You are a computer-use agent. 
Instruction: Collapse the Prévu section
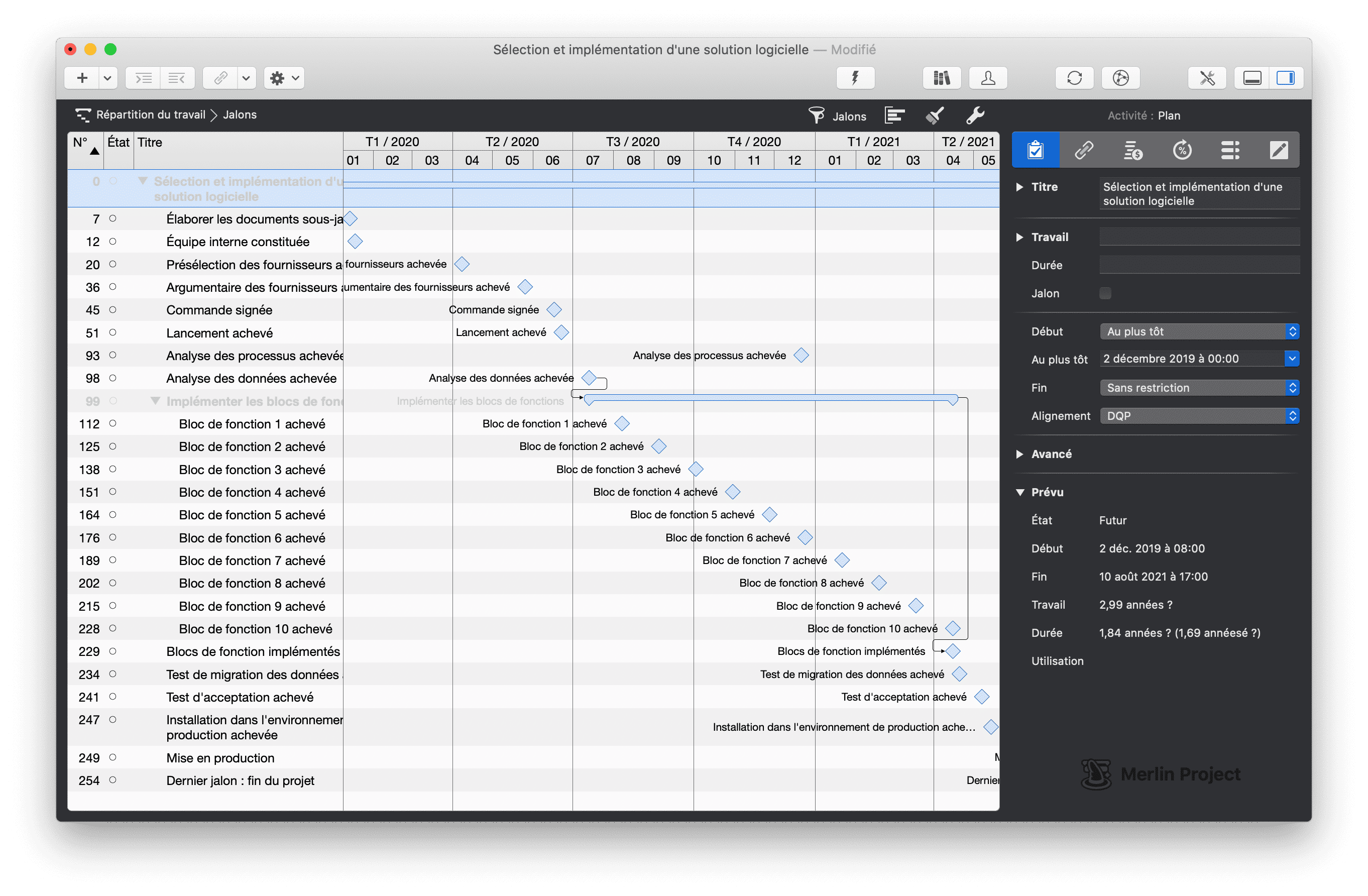tap(1019, 492)
